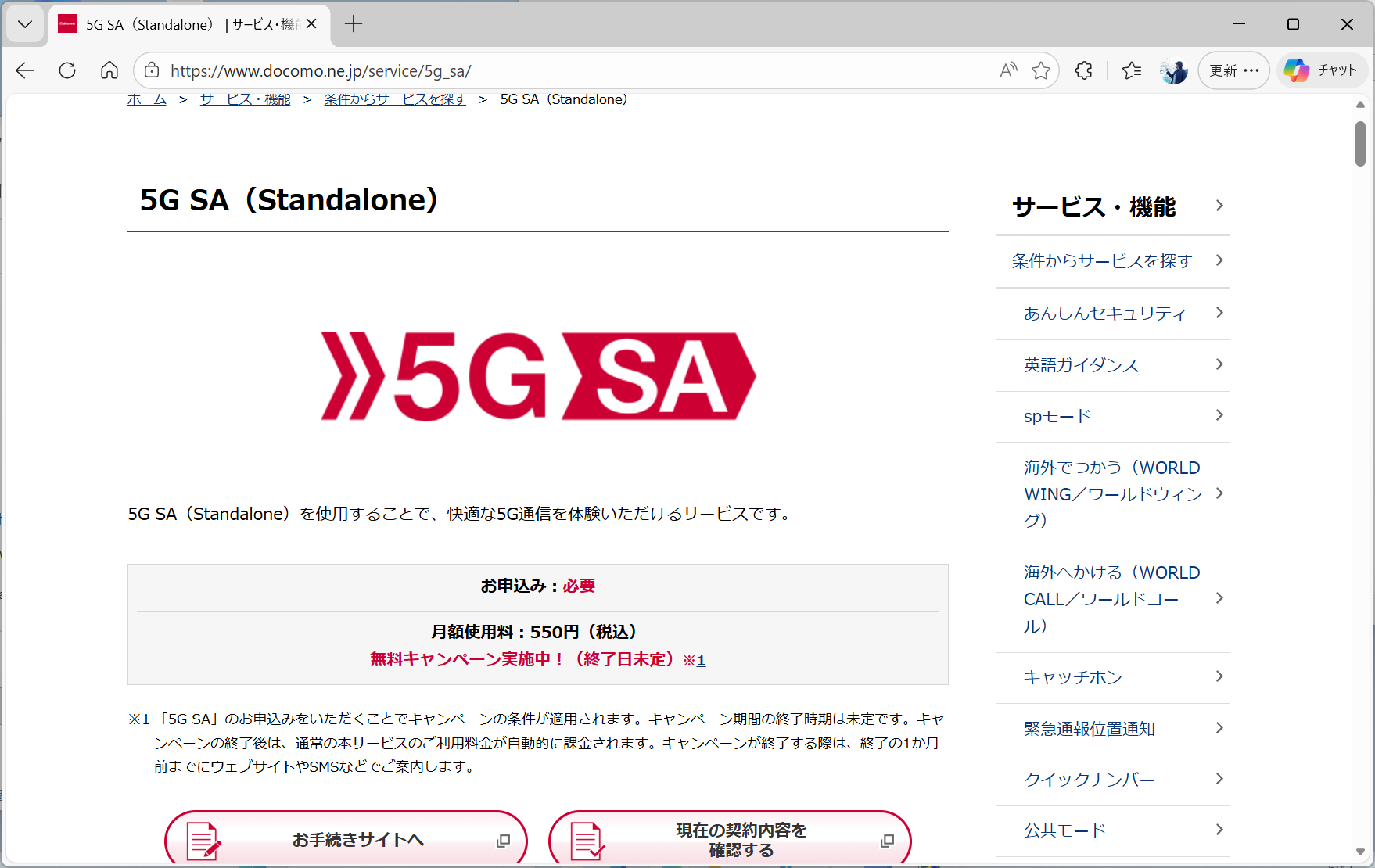Viewport: 1375px width, 868px height.
Task: Click scrollbar down arrow
Action: pos(1360,852)
